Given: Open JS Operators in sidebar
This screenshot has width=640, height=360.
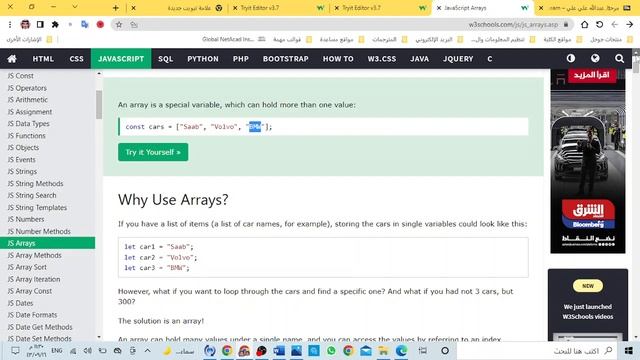Looking at the screenshot, I should click(x=27, y=88).
